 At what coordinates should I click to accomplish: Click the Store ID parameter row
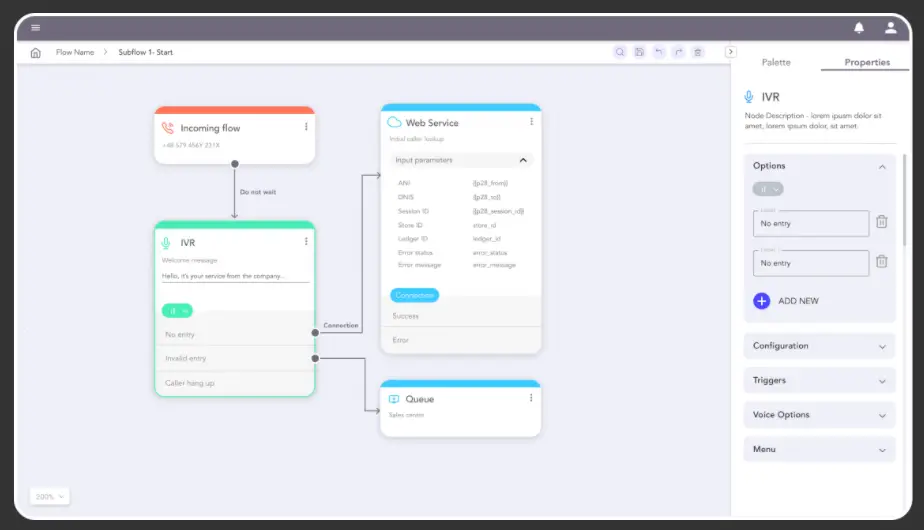(x=461, y=225)
